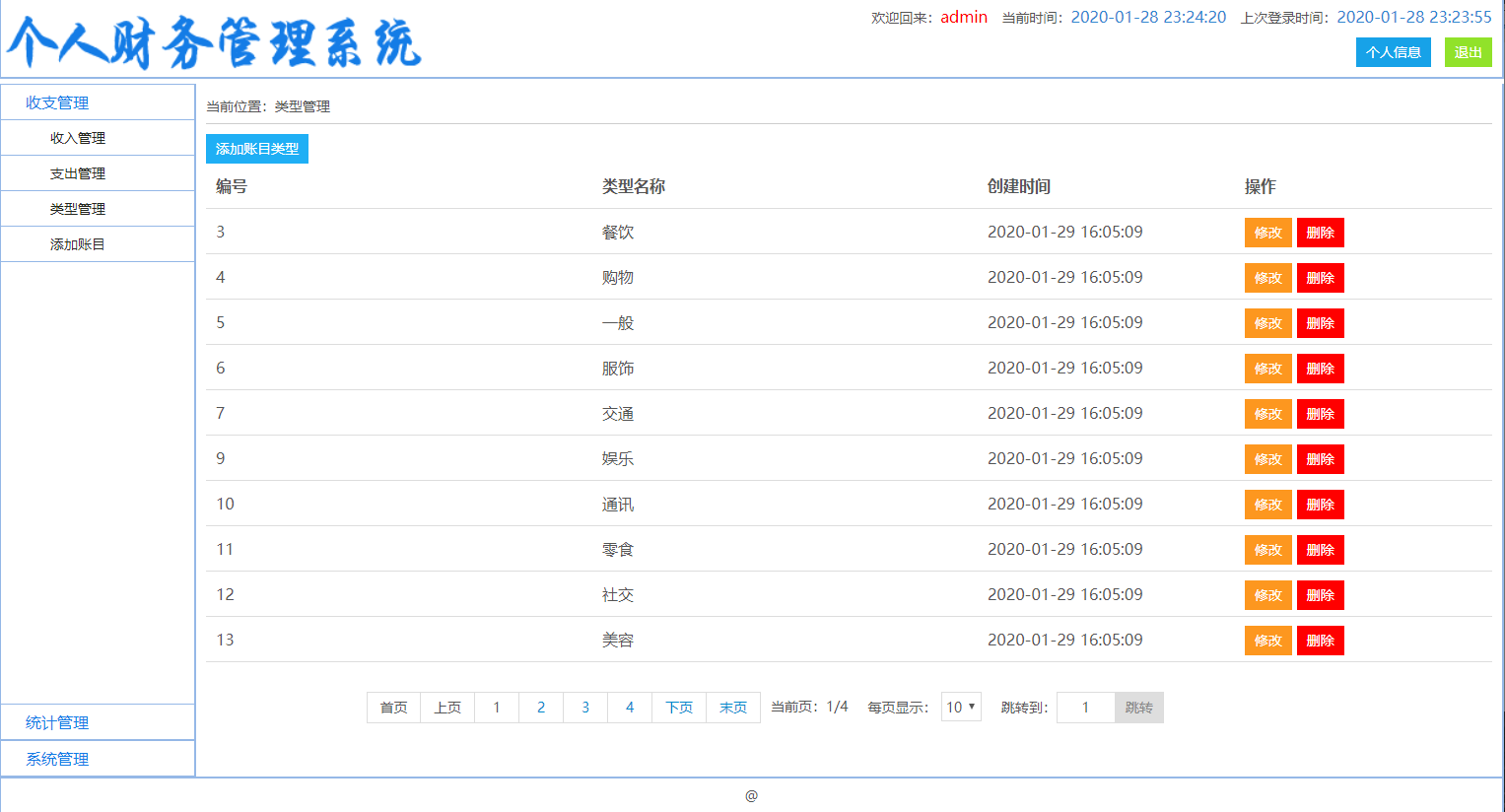Click 删除 for the 购物 category
This screenshot has width=1505, height=812.
1320,278
